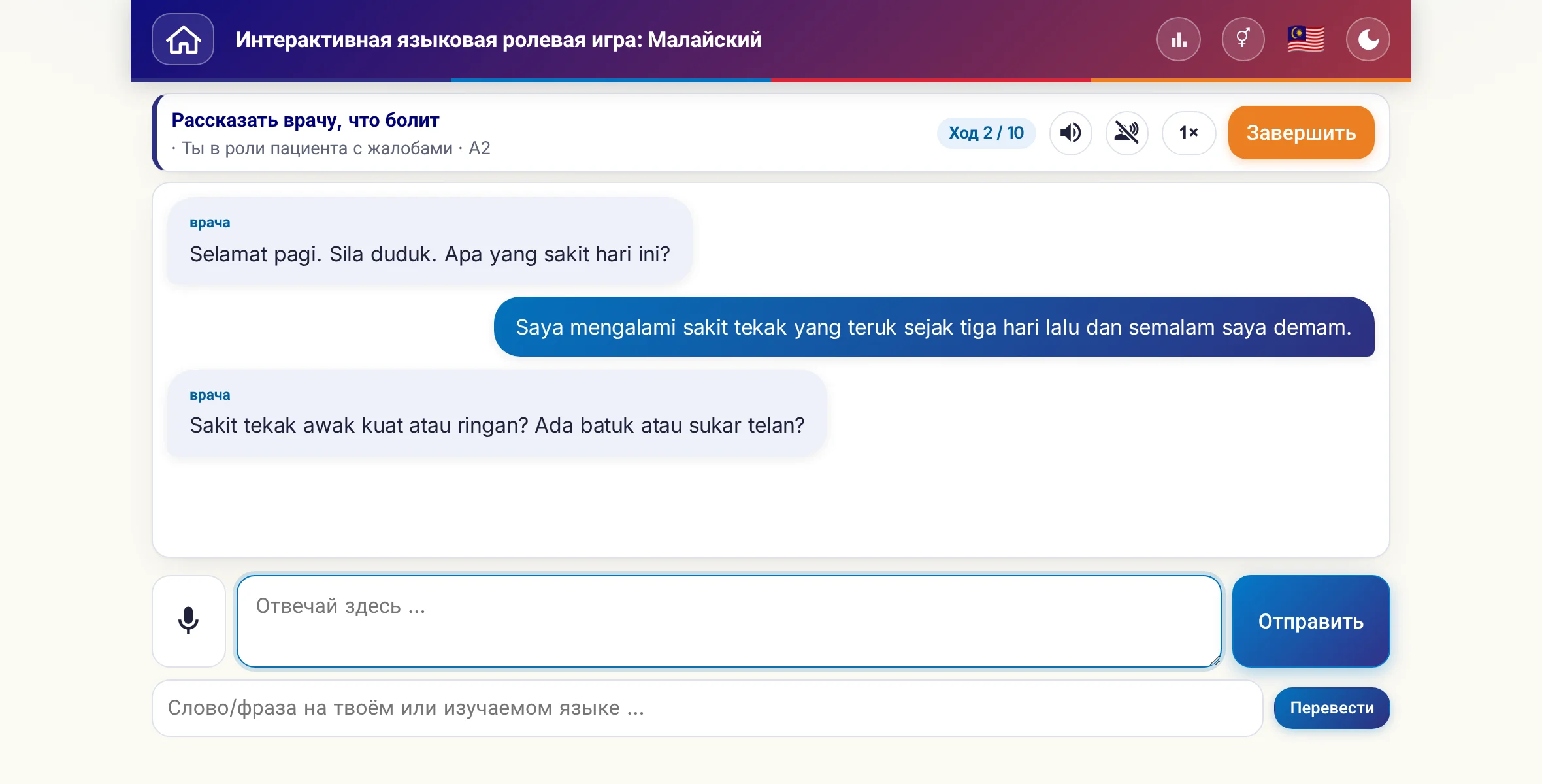Change playback speed 1× button

pyautogui.click(x=1189, y=133)
